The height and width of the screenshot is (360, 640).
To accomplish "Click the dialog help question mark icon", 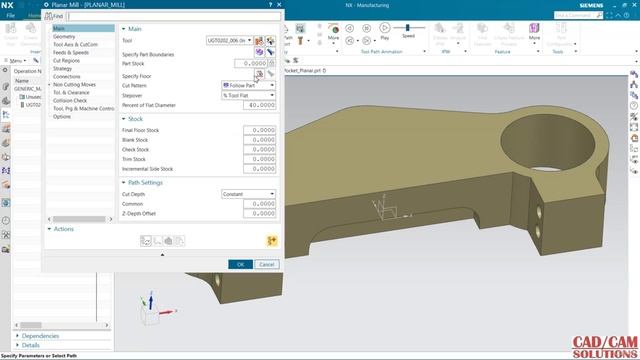I will (x=270, y=4).
